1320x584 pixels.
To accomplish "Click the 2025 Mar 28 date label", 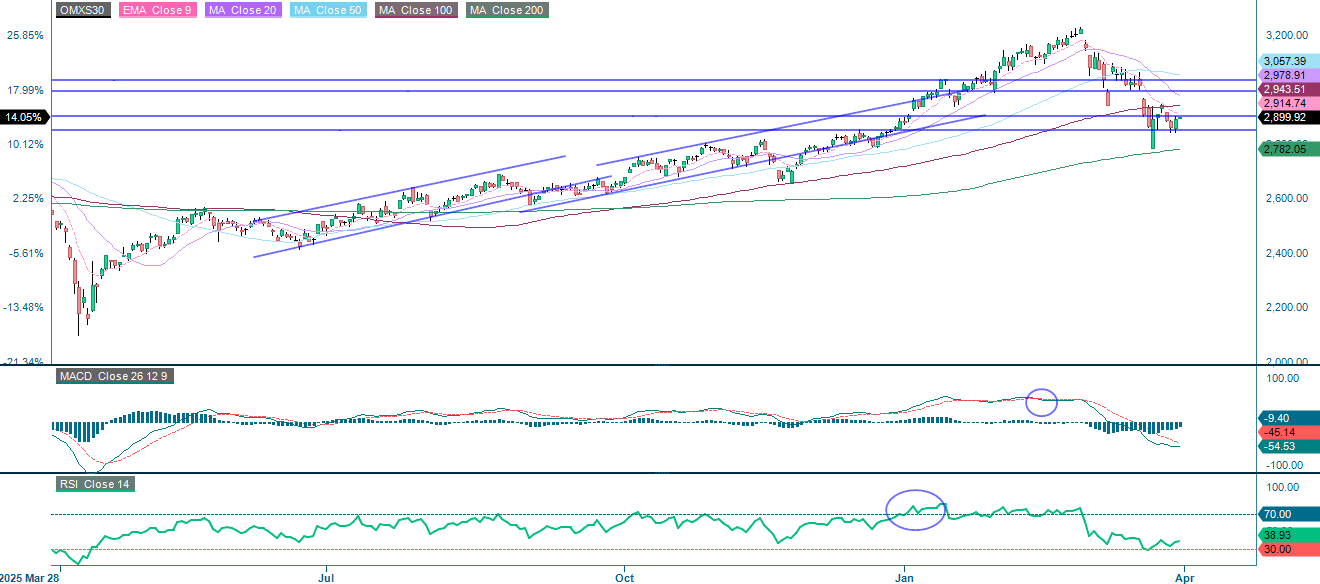I will [30, 577].
